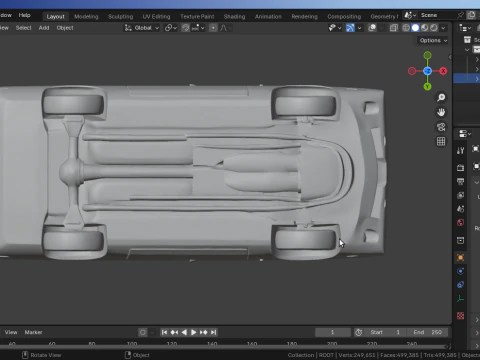Screen dimensions: 480x360
Task: Click the negative Y axis circle on gizmo
Action: point(427,55)
